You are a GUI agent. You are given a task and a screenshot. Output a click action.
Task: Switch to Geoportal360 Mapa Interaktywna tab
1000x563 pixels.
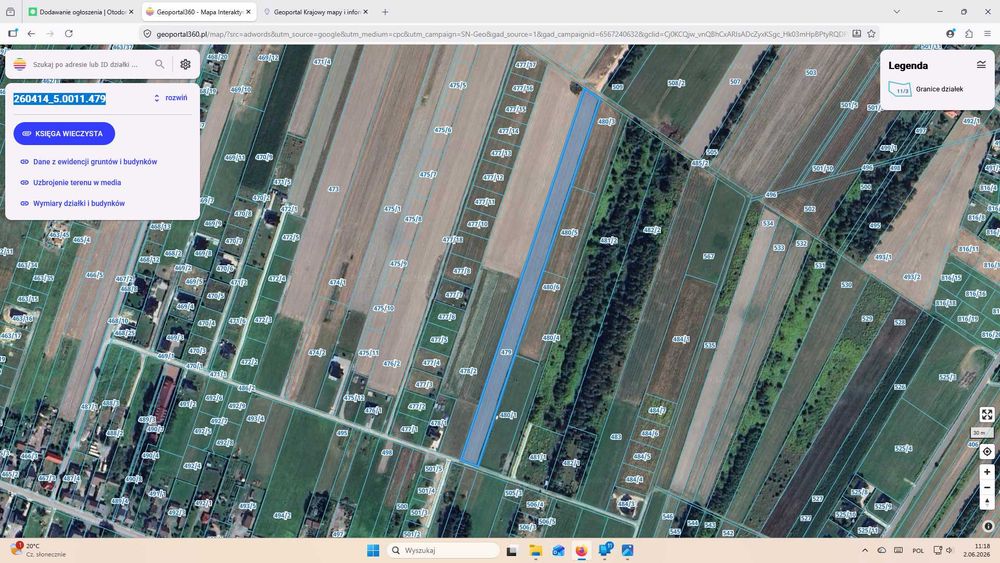[197, 11]
